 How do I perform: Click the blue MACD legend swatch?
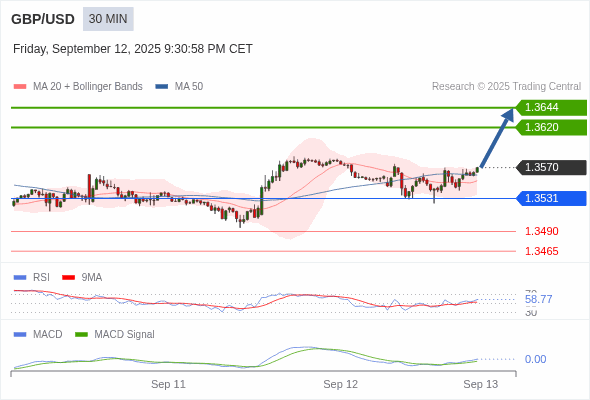tap(20, 335)
